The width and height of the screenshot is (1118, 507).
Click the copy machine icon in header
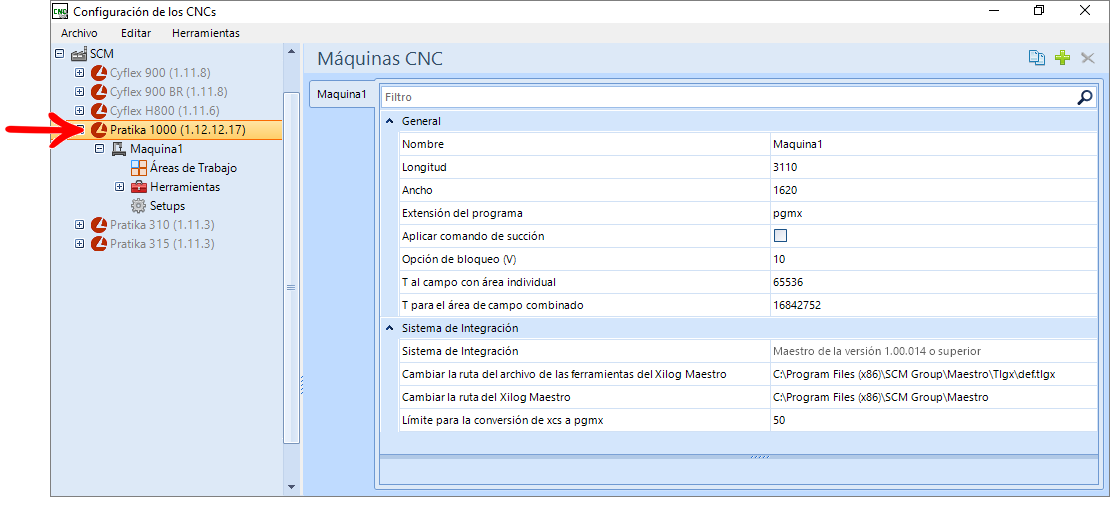tap(1036, 58)
